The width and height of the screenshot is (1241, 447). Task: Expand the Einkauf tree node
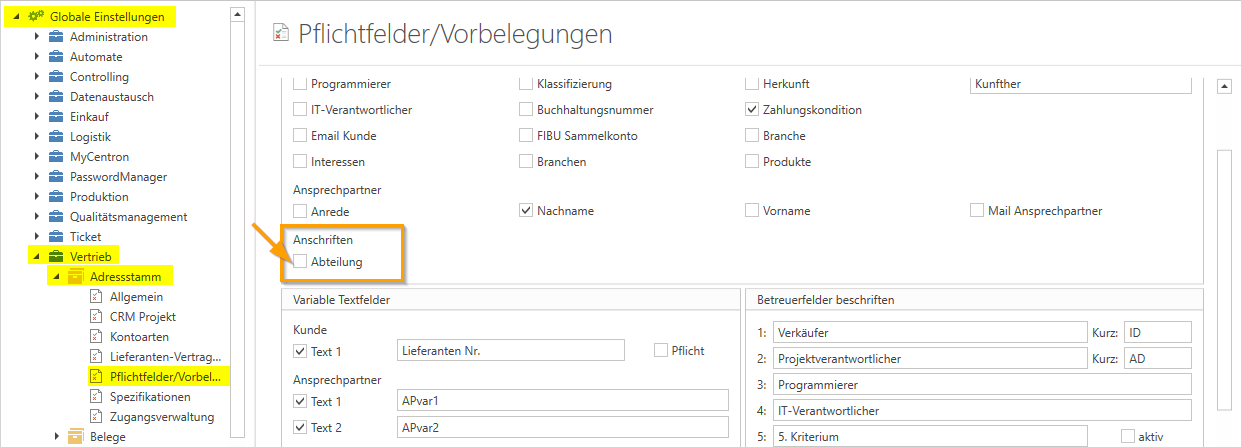pos(37,117)
